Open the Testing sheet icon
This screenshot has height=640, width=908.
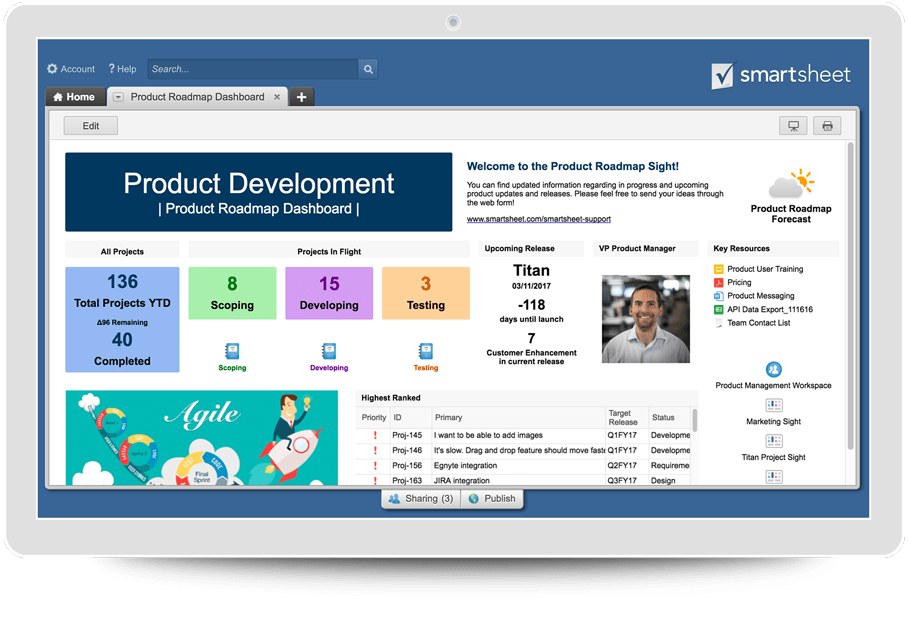426,351
